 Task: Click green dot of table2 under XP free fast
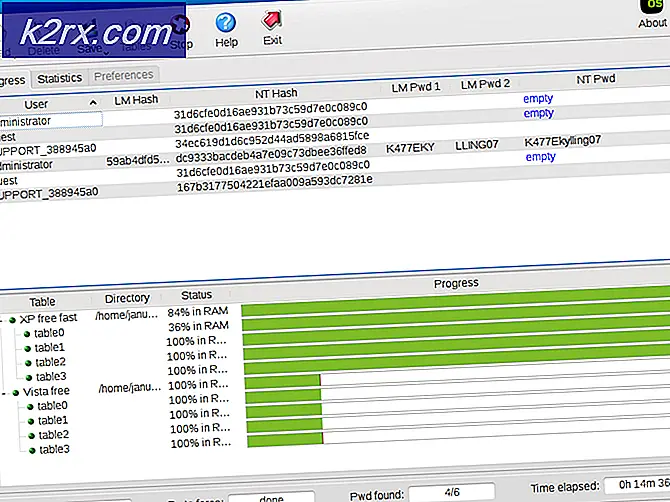[x=28, y=363]
